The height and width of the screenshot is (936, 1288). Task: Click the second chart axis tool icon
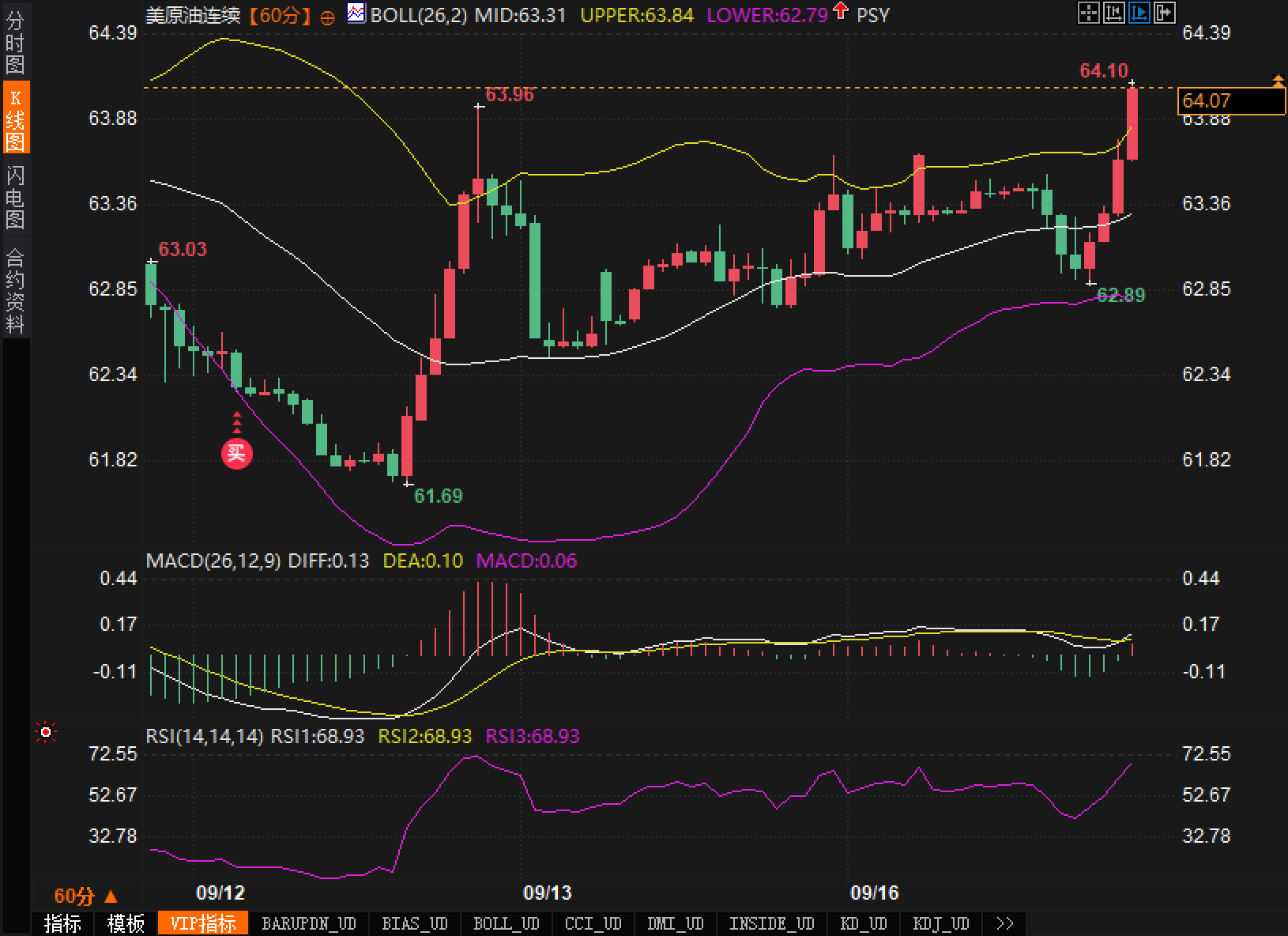[1114, 12]
